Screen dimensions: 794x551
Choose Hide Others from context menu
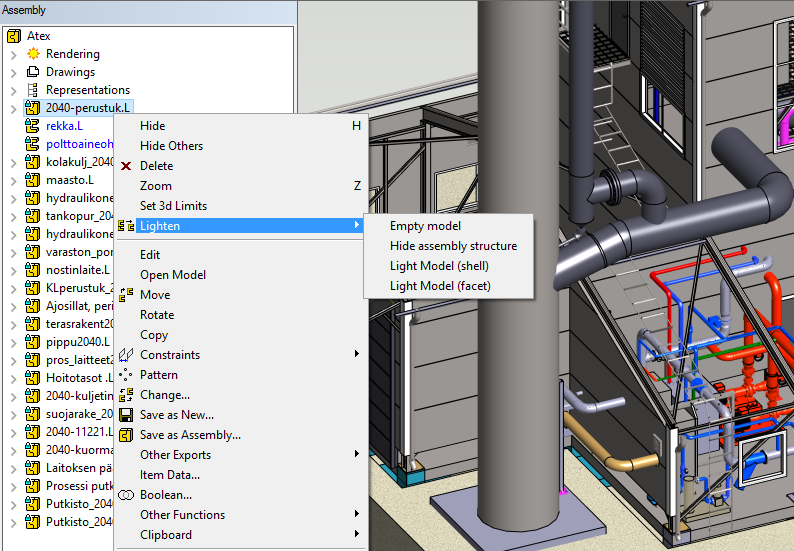171,146
